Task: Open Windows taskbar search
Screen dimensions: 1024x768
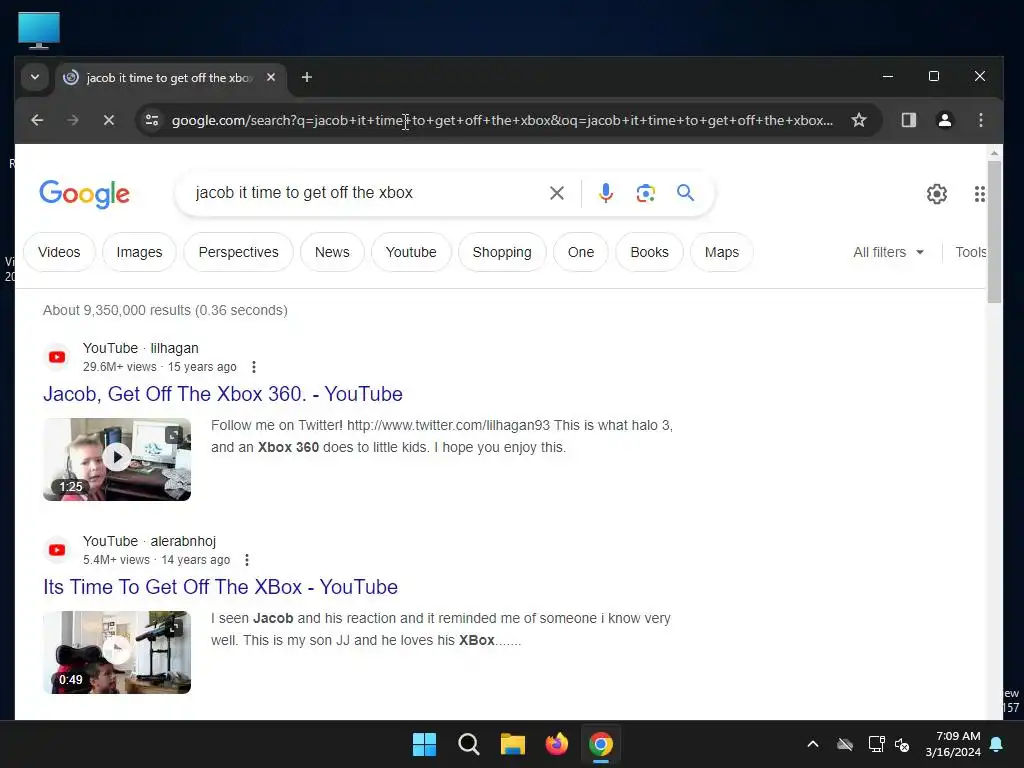Action: [468, 744]
